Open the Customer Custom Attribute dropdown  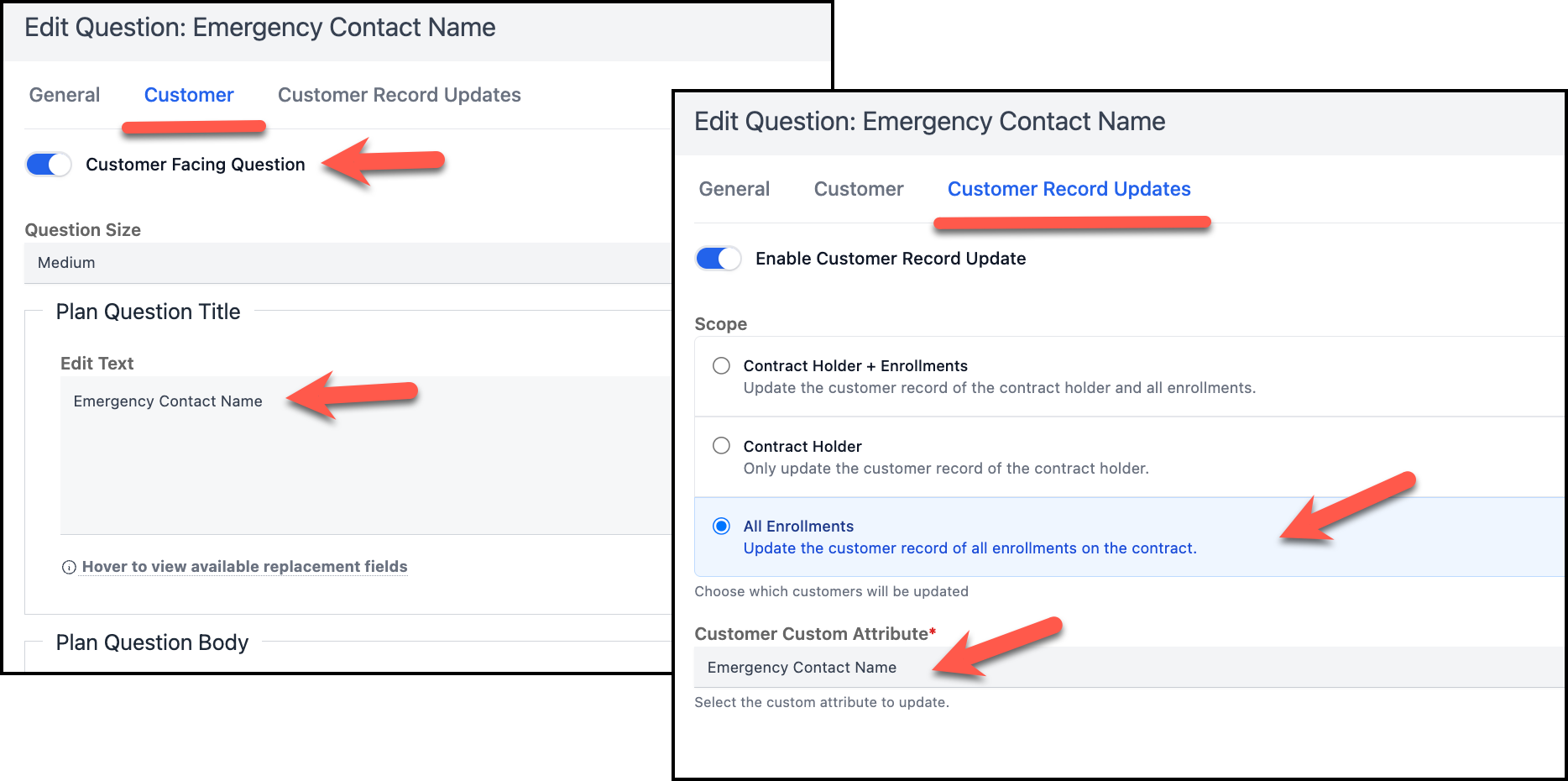pyautogui.click(x=1129, y=668)
